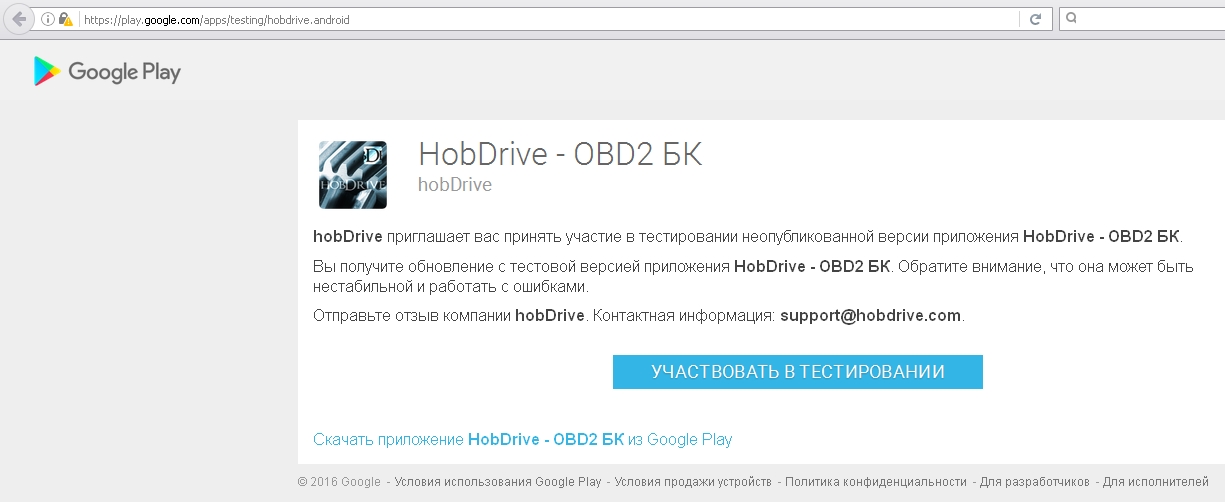Click the search magnifier icon
The width and height of the screenshot is (1225, 502).
[x=1072, y=18]
